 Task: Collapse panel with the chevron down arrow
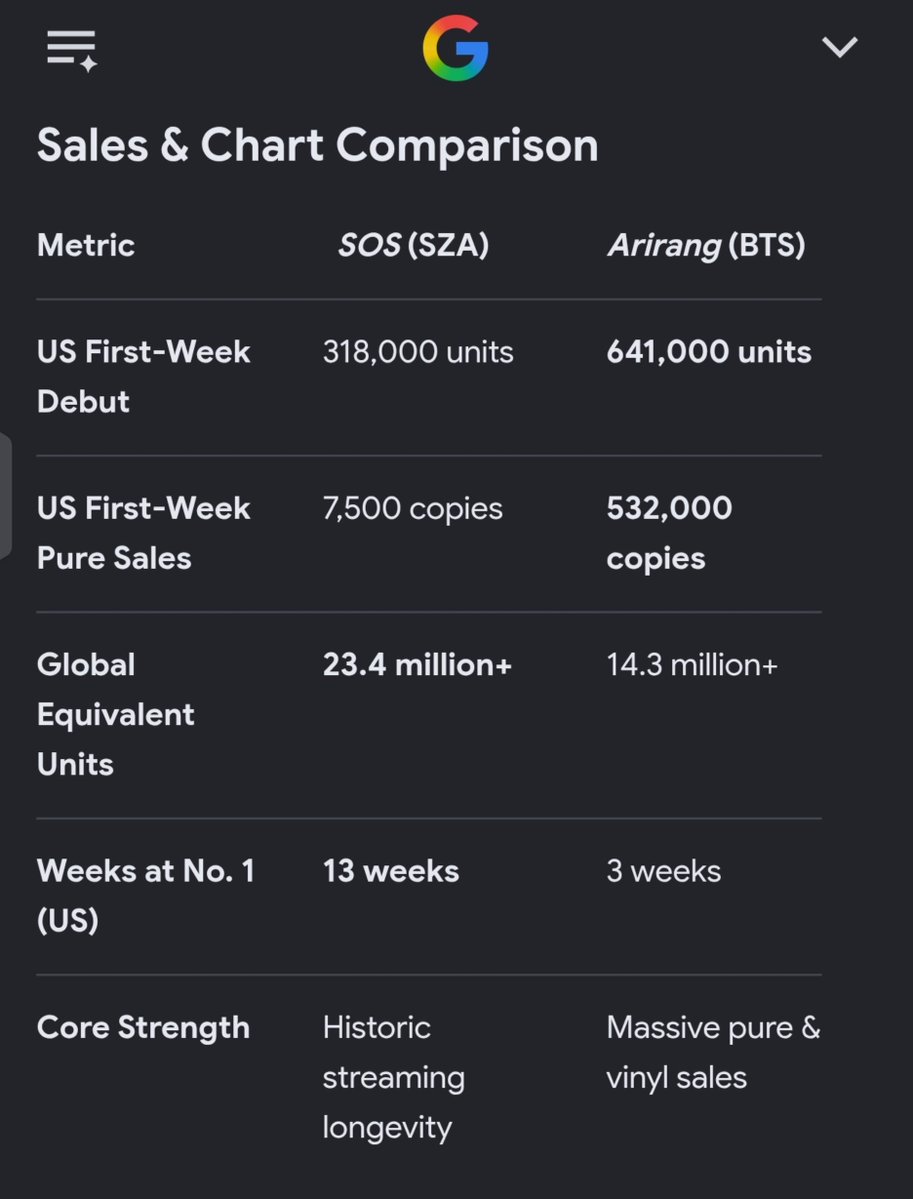pos(840,47)
